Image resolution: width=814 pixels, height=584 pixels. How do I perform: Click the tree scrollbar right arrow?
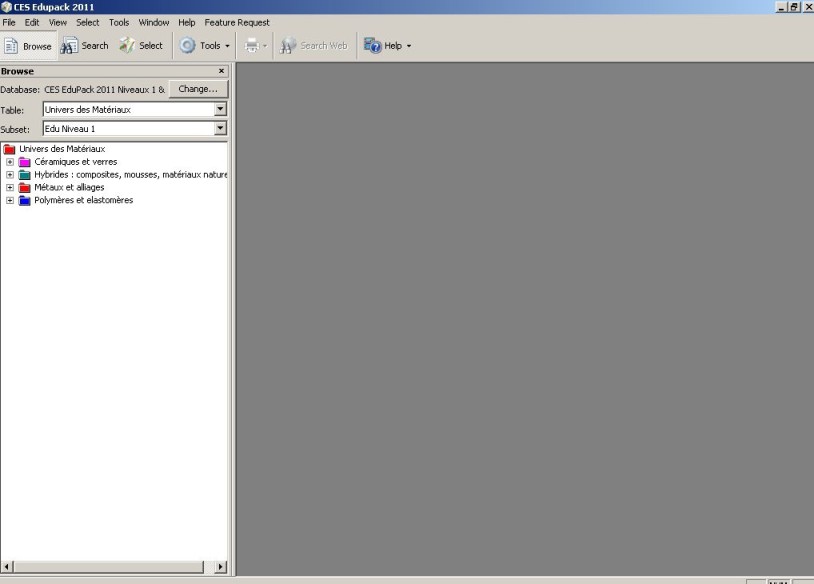coord(221,567)
